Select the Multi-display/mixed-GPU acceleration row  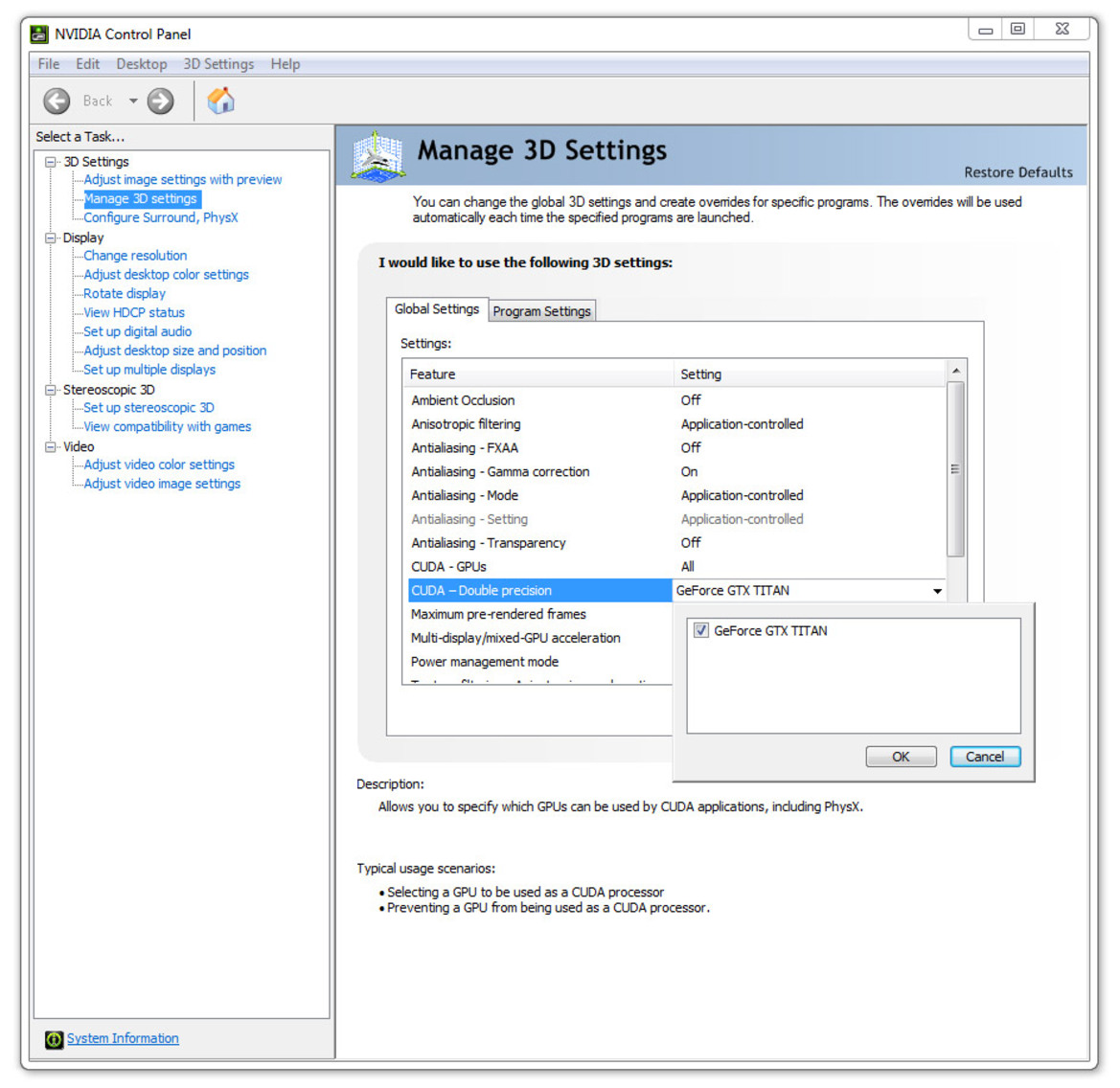(x=515, y=638)
